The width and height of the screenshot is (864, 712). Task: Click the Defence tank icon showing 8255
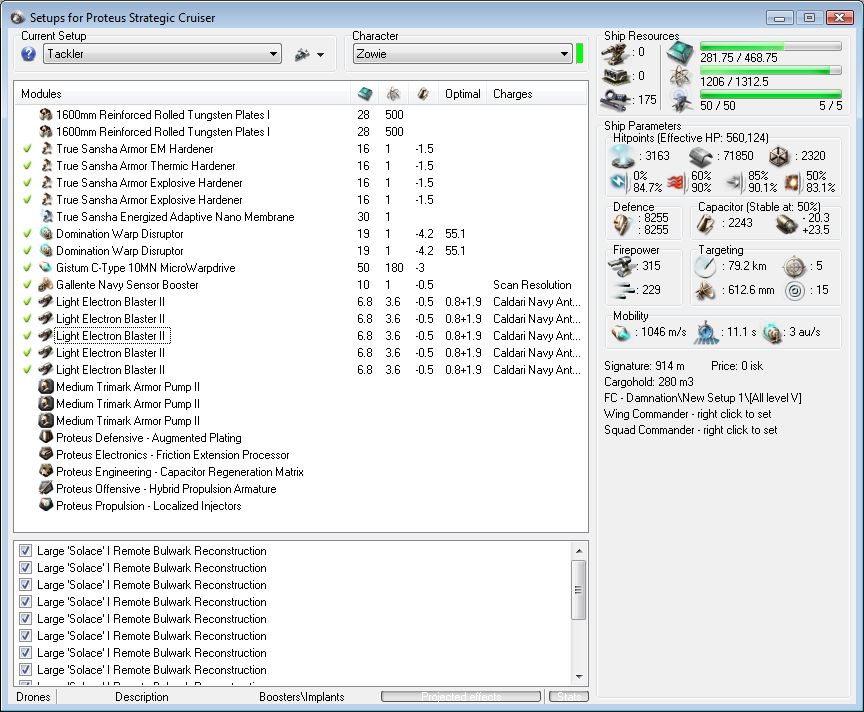(x=623, y=224)
